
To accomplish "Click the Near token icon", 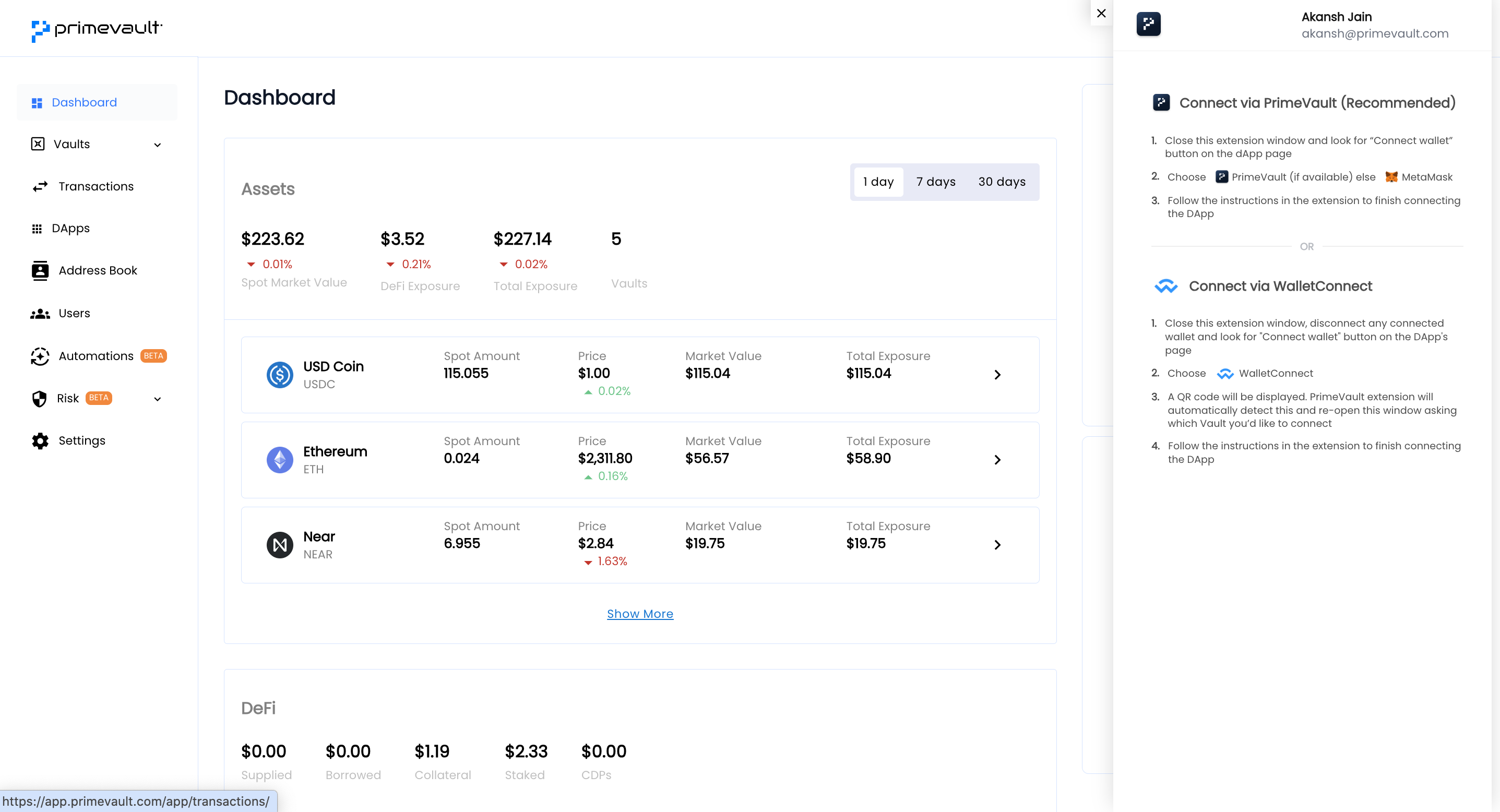I will pyautogui.click(x=280, y=545).
